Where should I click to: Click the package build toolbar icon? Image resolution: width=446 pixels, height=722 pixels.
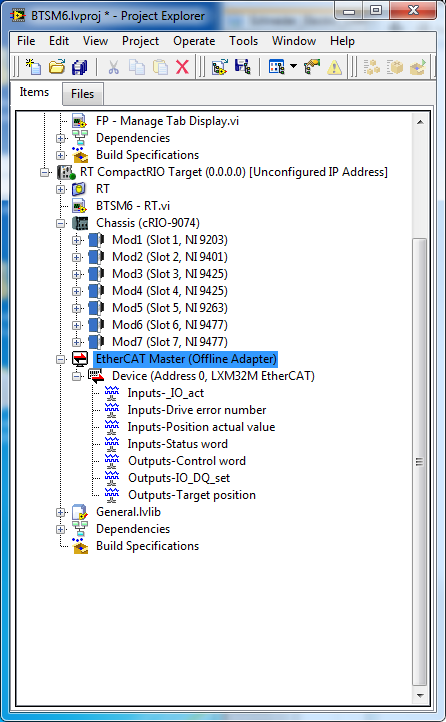click(x=394, y=67)
